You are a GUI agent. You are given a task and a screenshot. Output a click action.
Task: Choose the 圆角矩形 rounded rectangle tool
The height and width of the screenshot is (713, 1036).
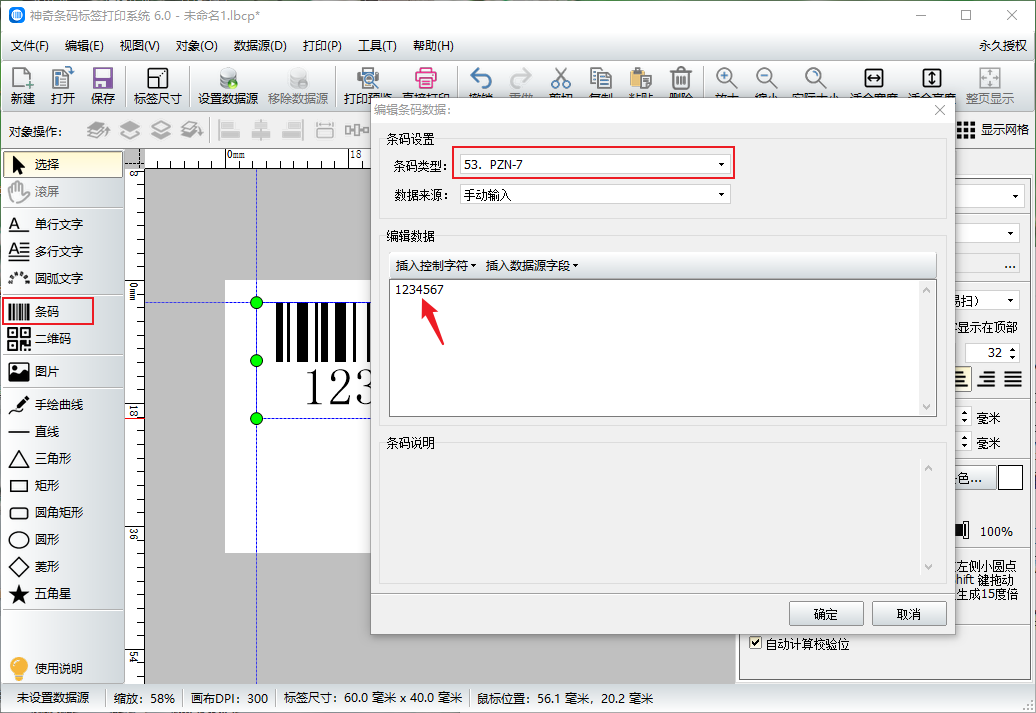tap(63, 513)
